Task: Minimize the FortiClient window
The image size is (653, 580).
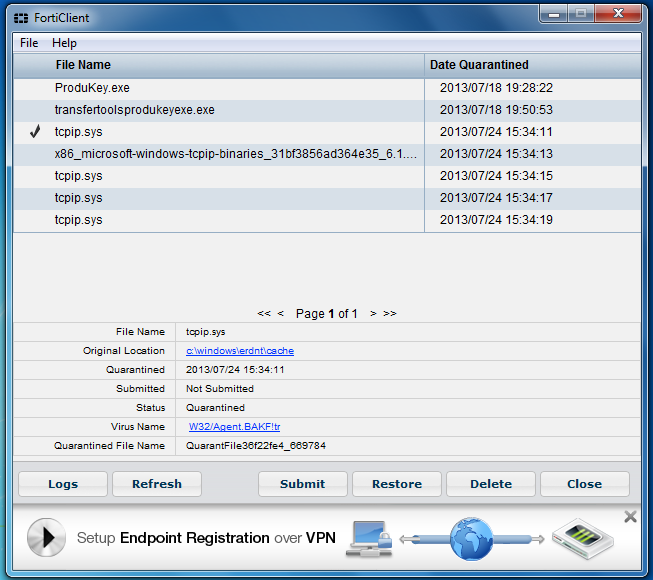Action: click(x=554, y=14)
